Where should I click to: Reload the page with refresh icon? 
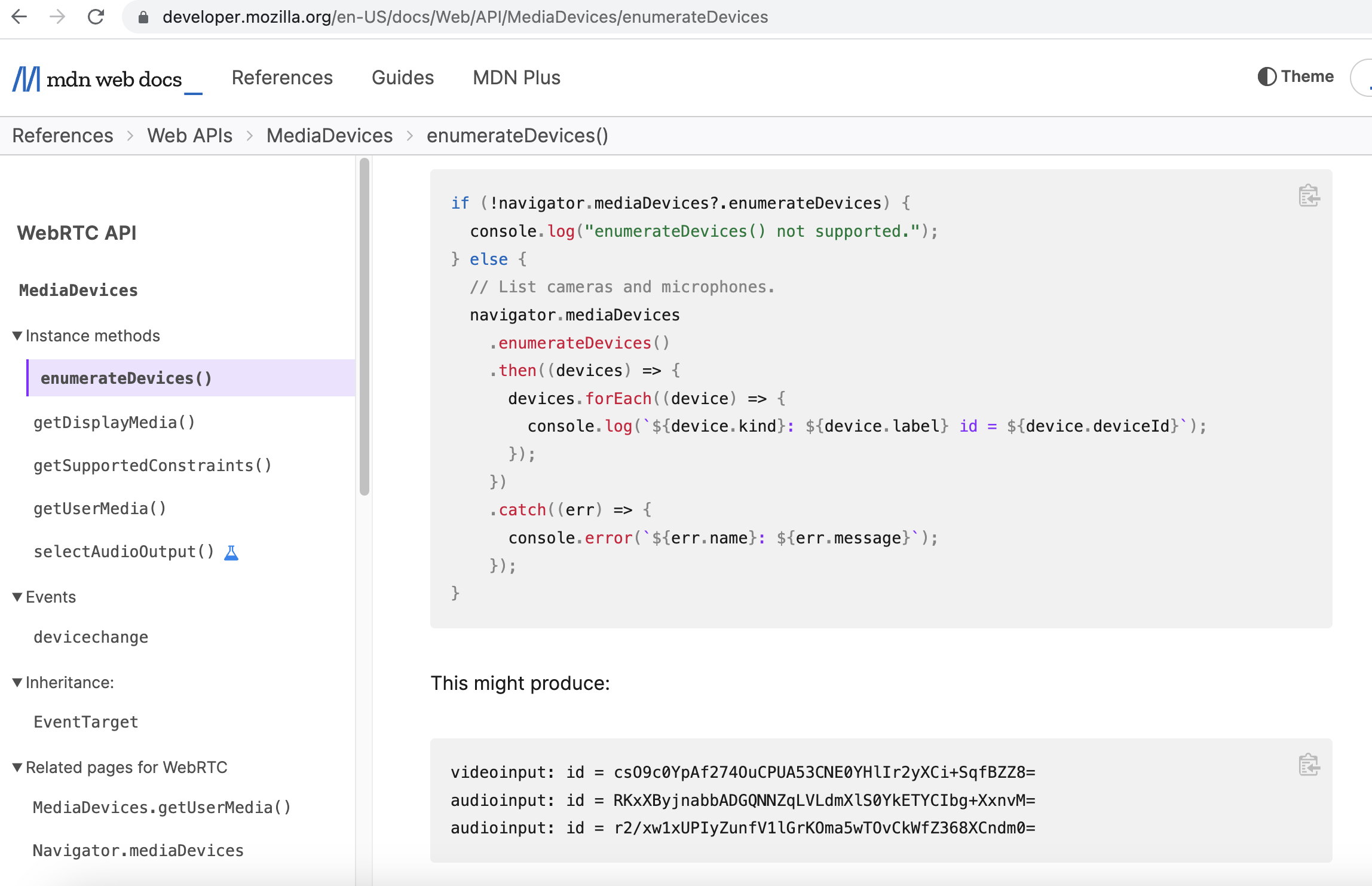(x=96, y=17)
